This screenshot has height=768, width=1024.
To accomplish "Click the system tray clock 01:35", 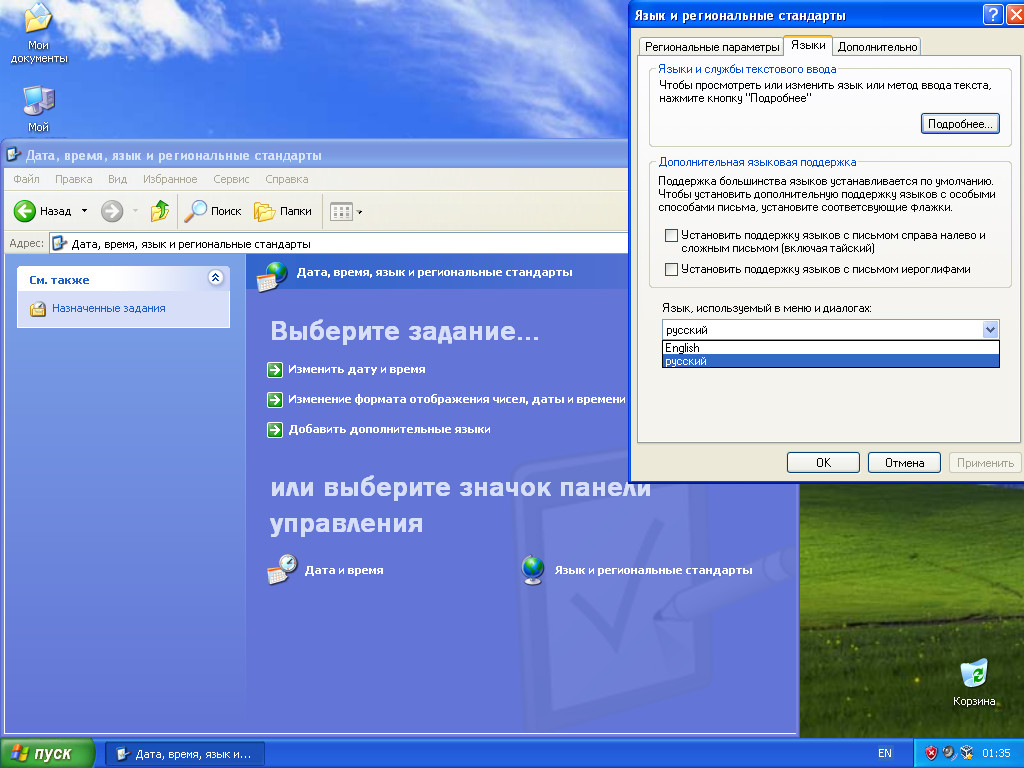I will (x=996, y=754).
